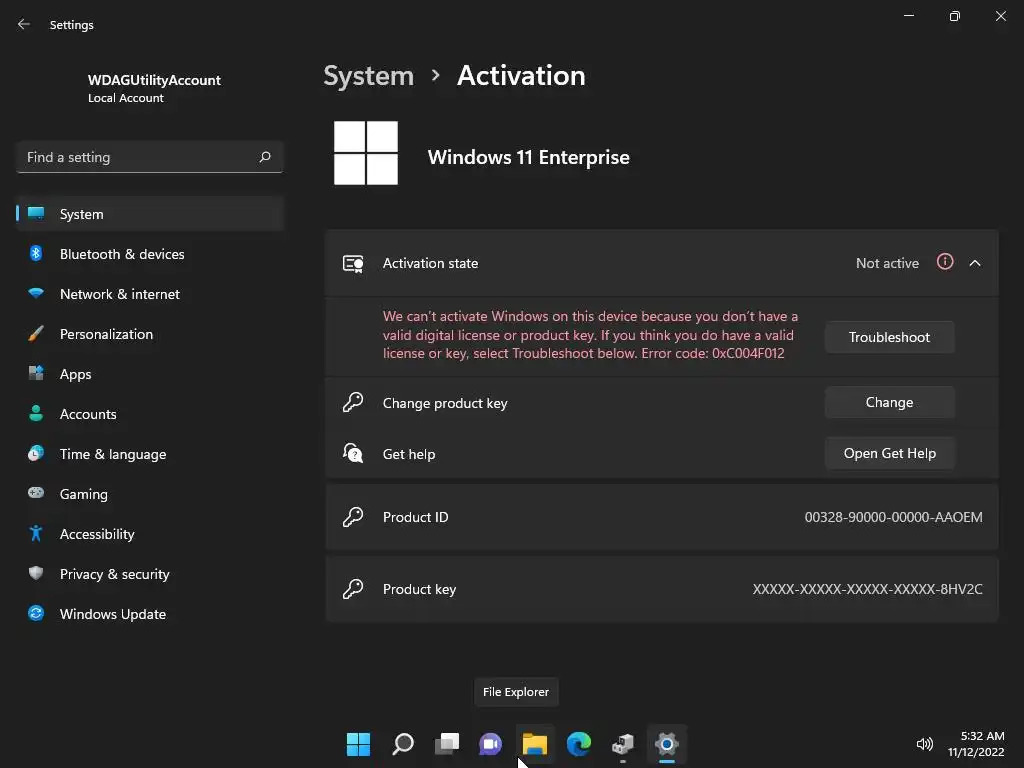The height and width of the screenshot is (768, 1024).
Task: Open Bluetooth & devices settings
Action: [150, 253]
